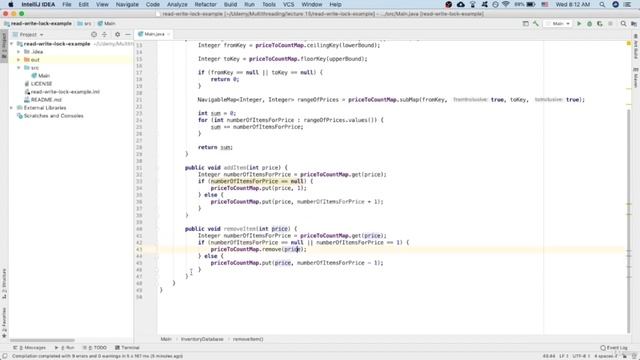Select README.md in project tree
Viewport: 640px width, 360px height.
coord(43,100)
